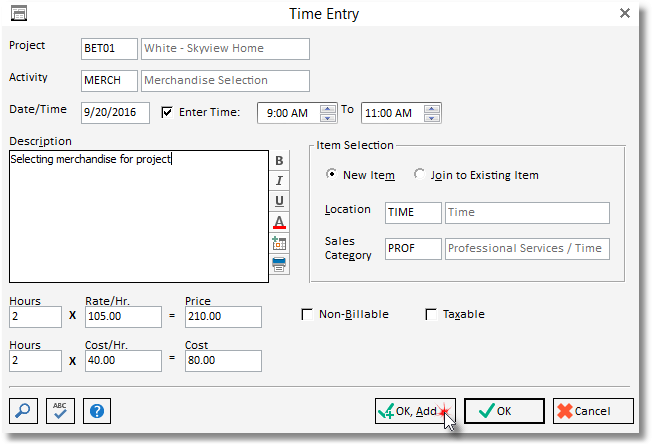
Task: Open help with question mark icon
Action: pos(97,411)
